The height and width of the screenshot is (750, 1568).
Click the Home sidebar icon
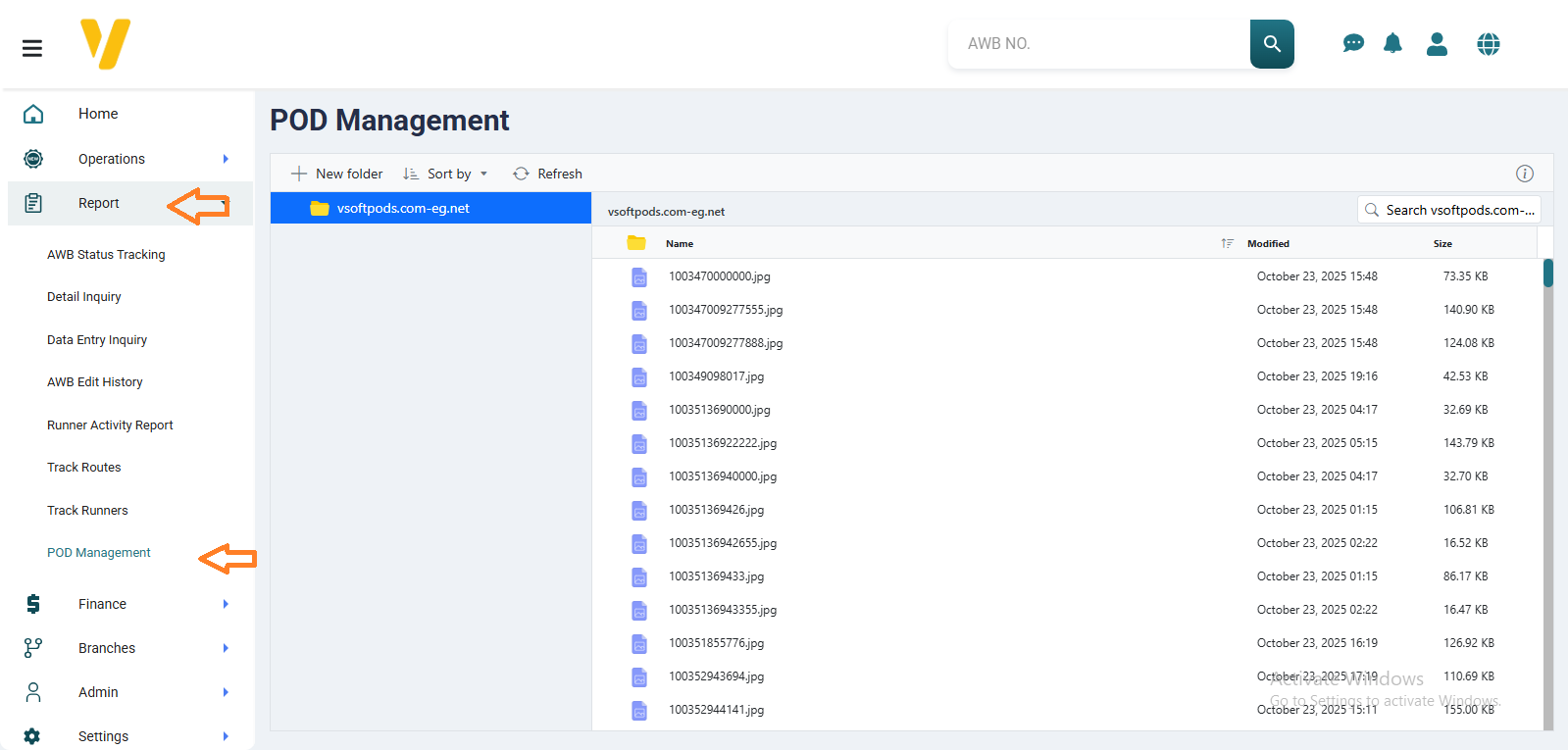33,114
